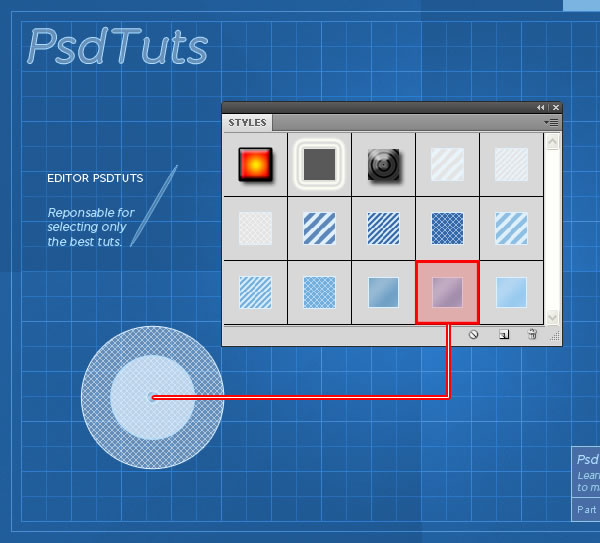Select the white checkered pattern style swatch
The height and width of the screenshot is (543, 600).
tap(255, 228)
